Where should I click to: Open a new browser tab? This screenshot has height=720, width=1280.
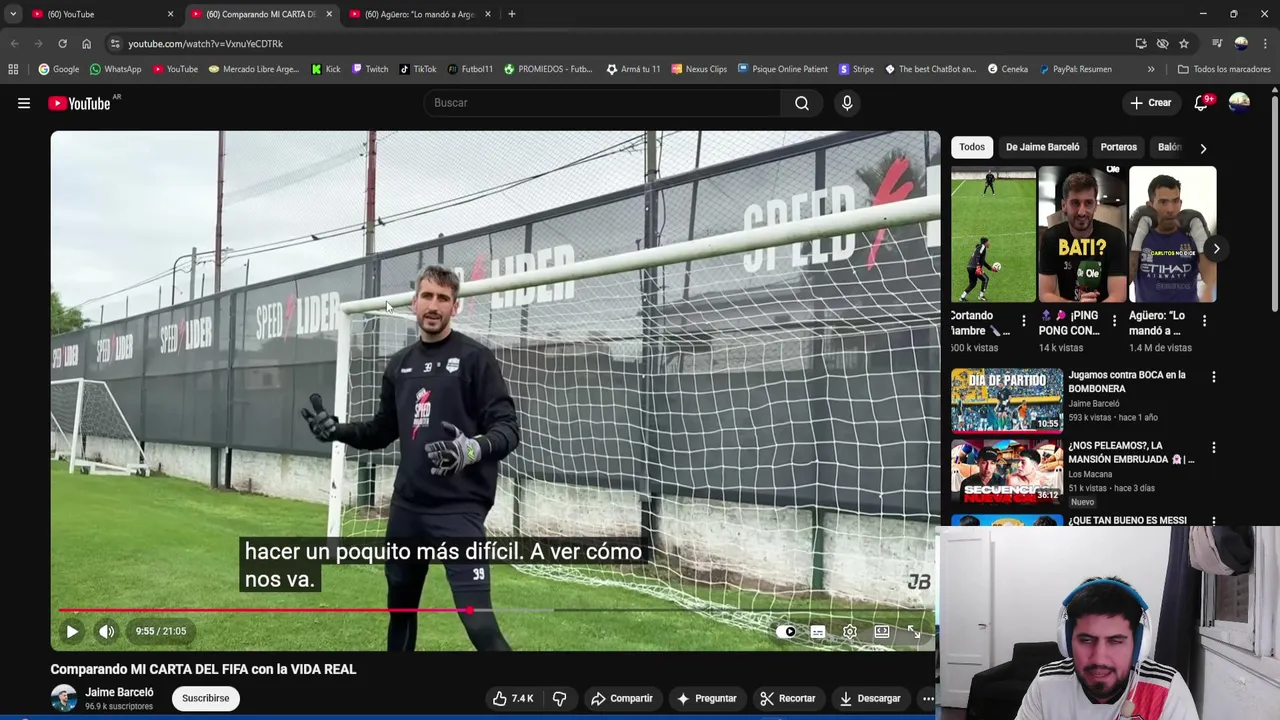[x=512, y=14]
